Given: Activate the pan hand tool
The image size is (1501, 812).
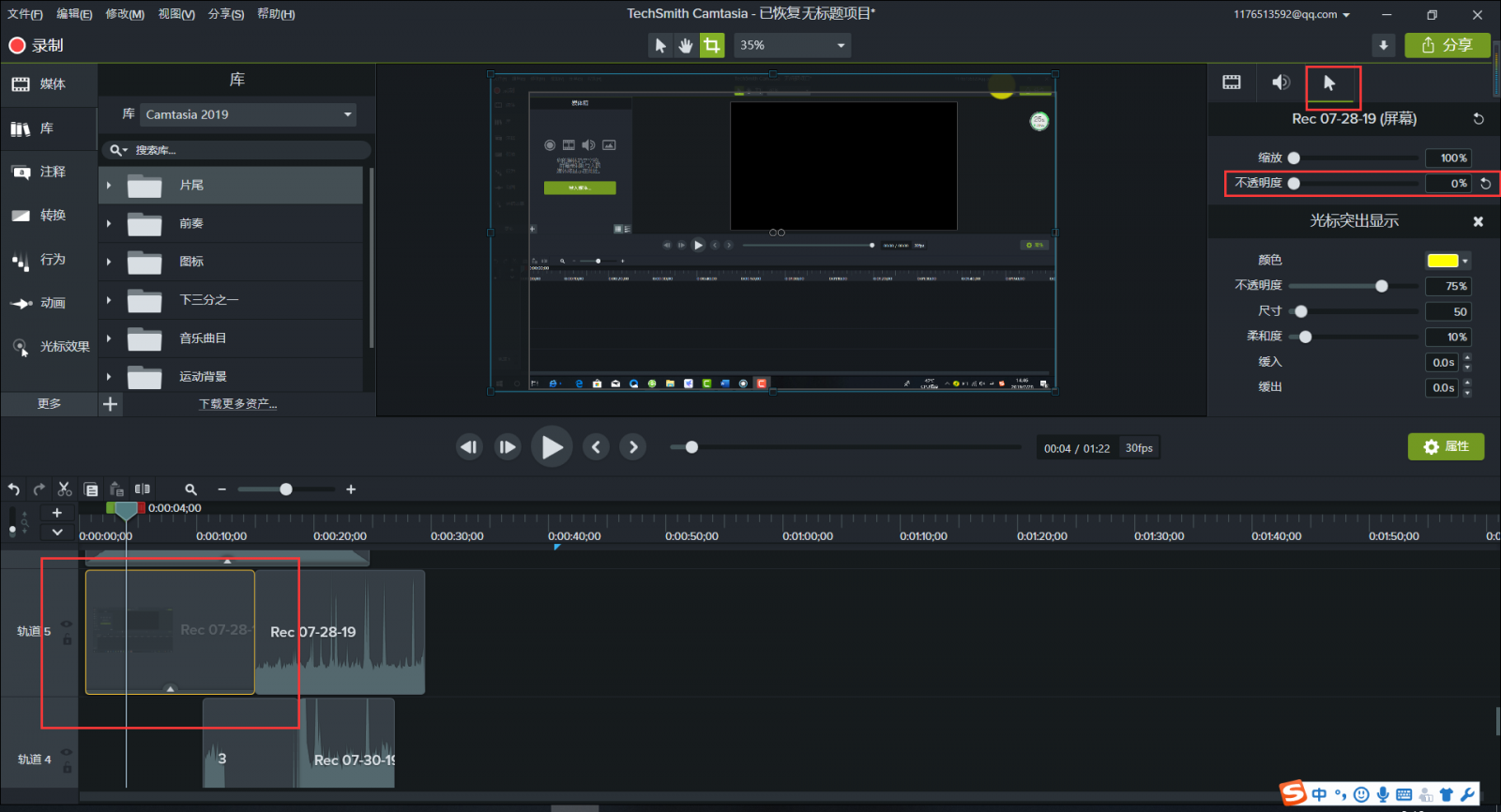Looking at the screenshot, I should (686, 45).
